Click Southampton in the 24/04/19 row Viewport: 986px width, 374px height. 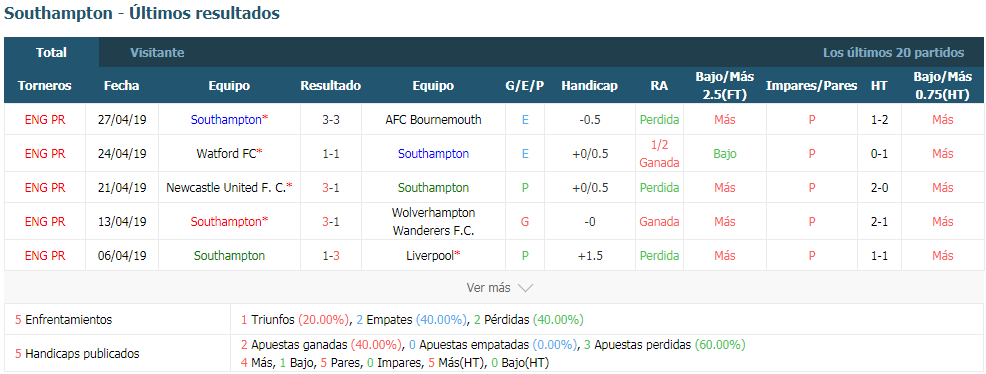(x=433, y=153)
